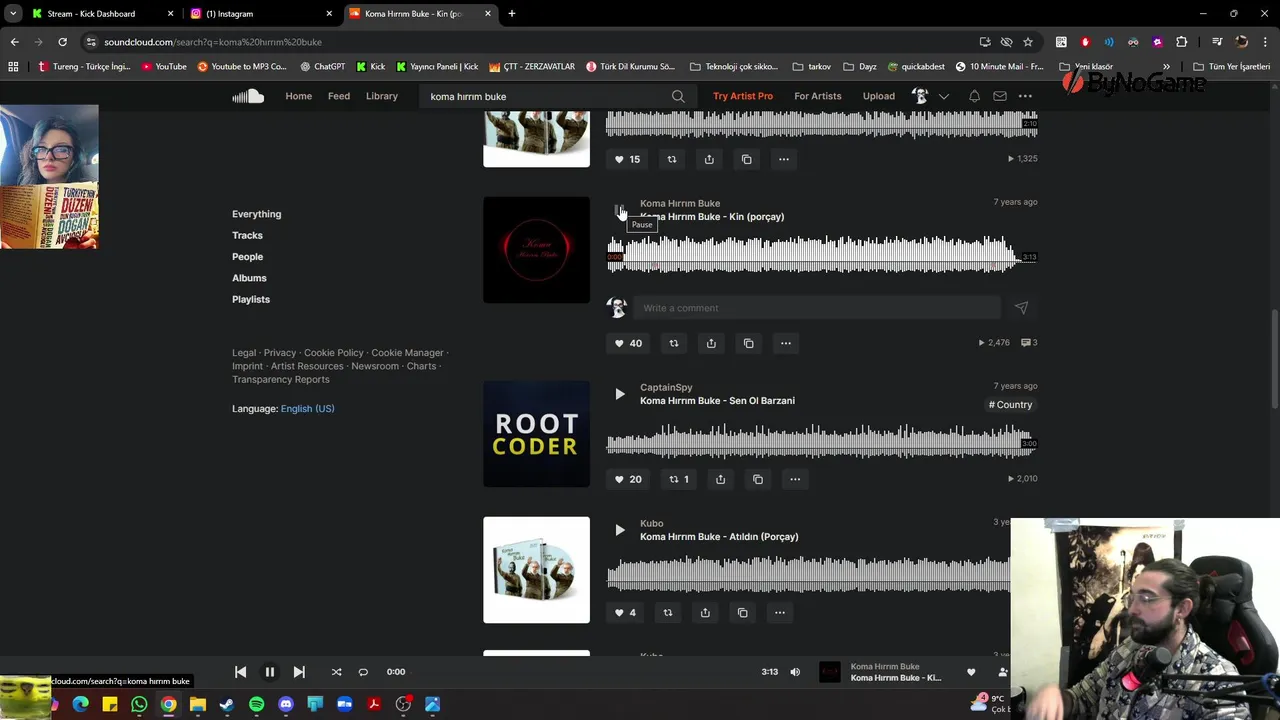Share the Sen Ol Barzani track
The image size is (1280, 720).
pyautogui.click(x=720, y=479)
